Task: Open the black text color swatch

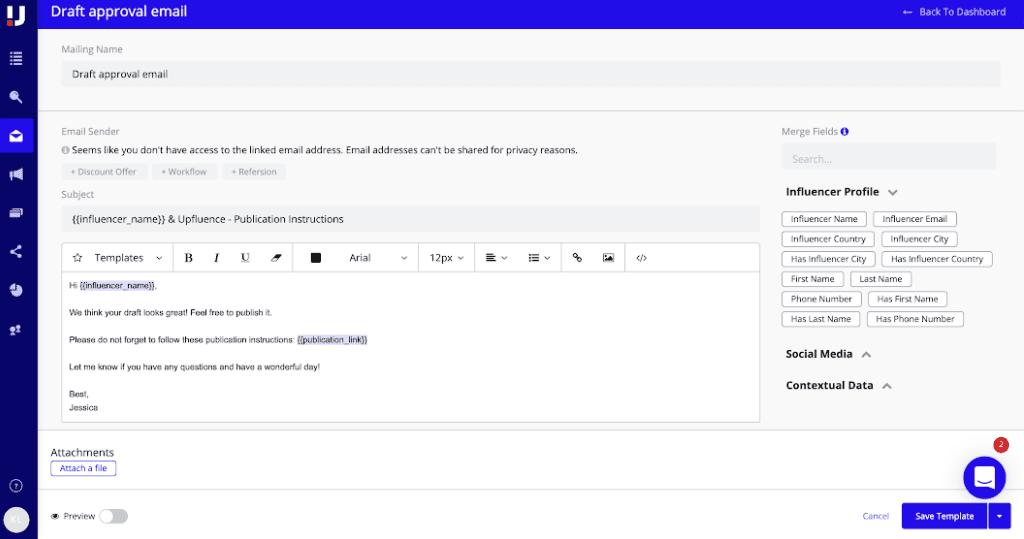Action: (x=316, y=258)
